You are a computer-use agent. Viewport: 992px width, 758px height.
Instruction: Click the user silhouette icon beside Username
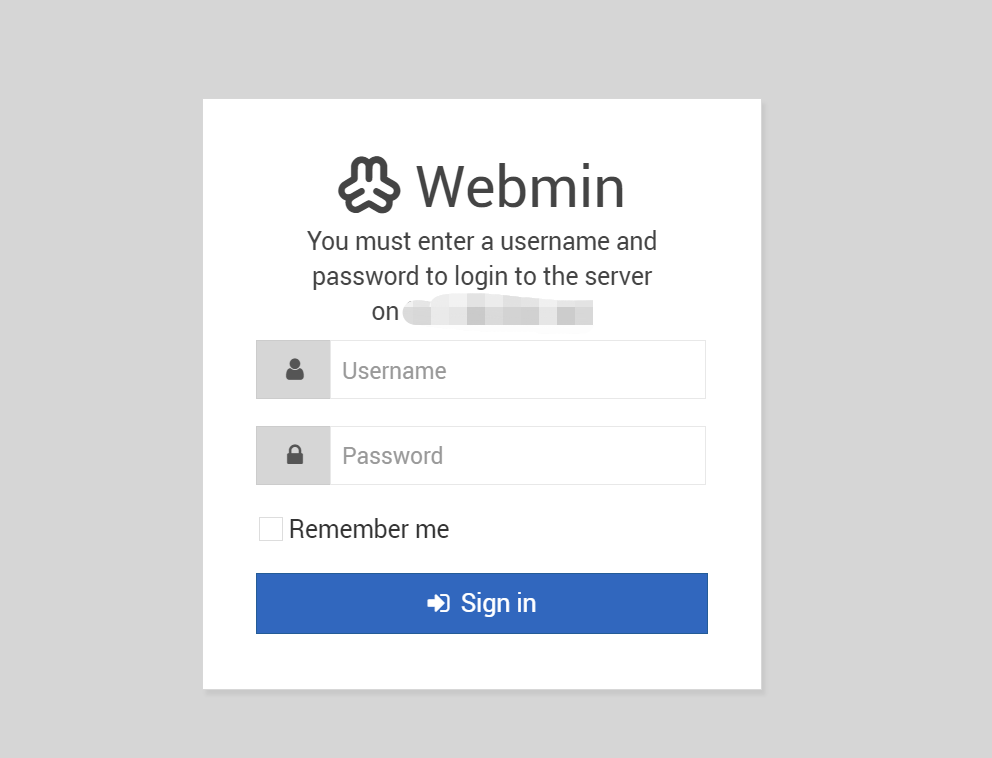(294, 370)
